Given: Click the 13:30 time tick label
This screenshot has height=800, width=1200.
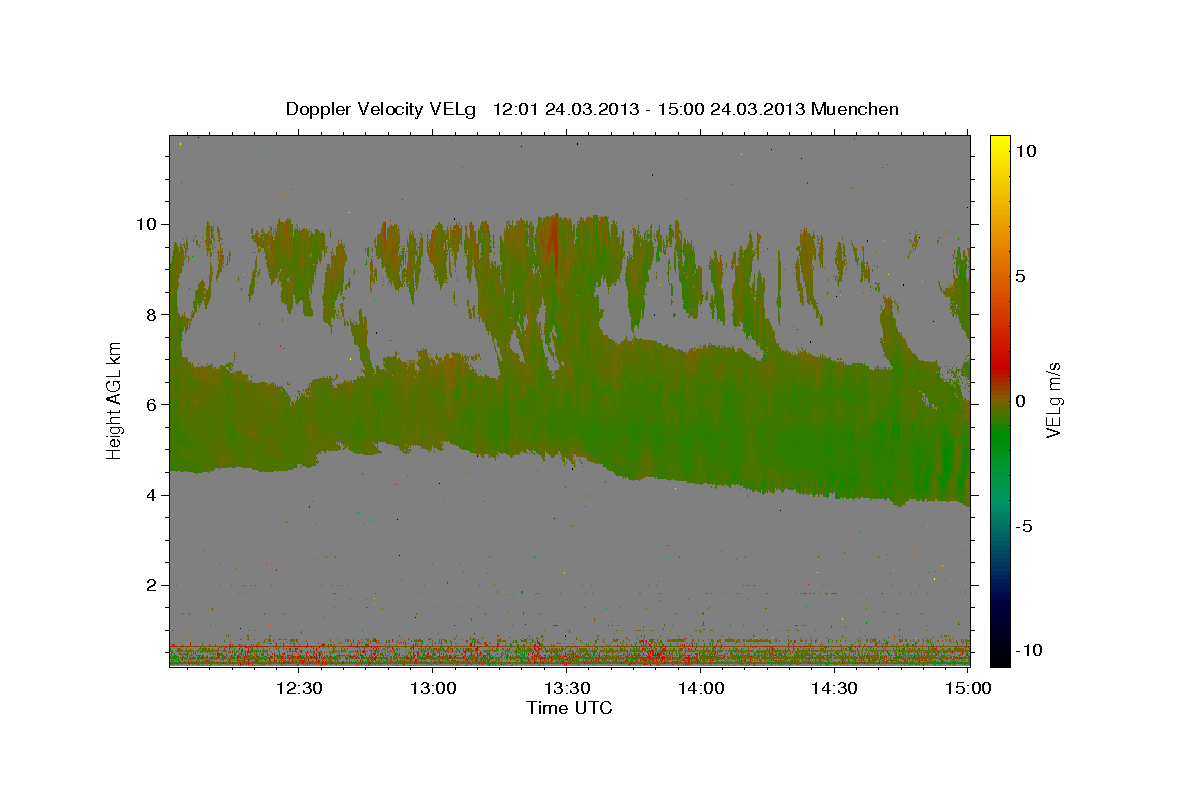Looking at the screenshot, I should click(567, 688).
